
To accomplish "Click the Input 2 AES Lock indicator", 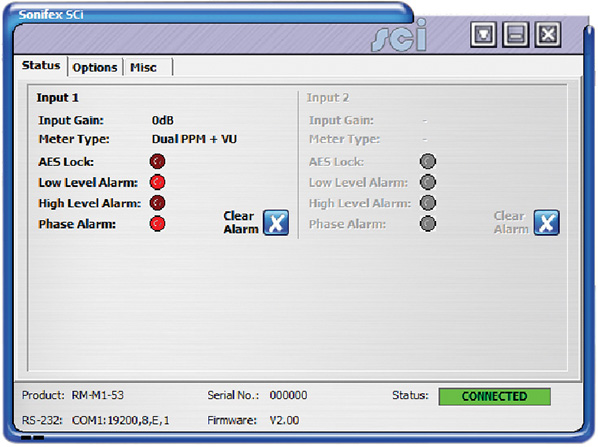I will 428,161.
